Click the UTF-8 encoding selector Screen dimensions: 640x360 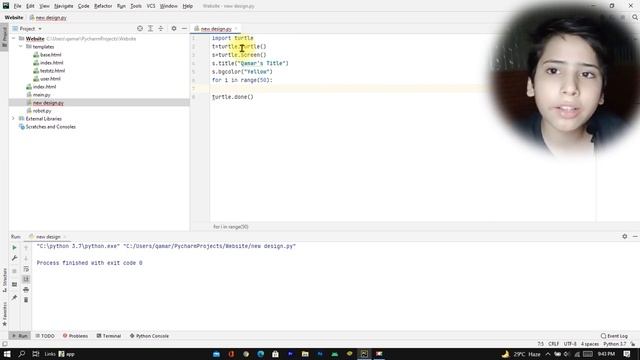coord(570,344)
